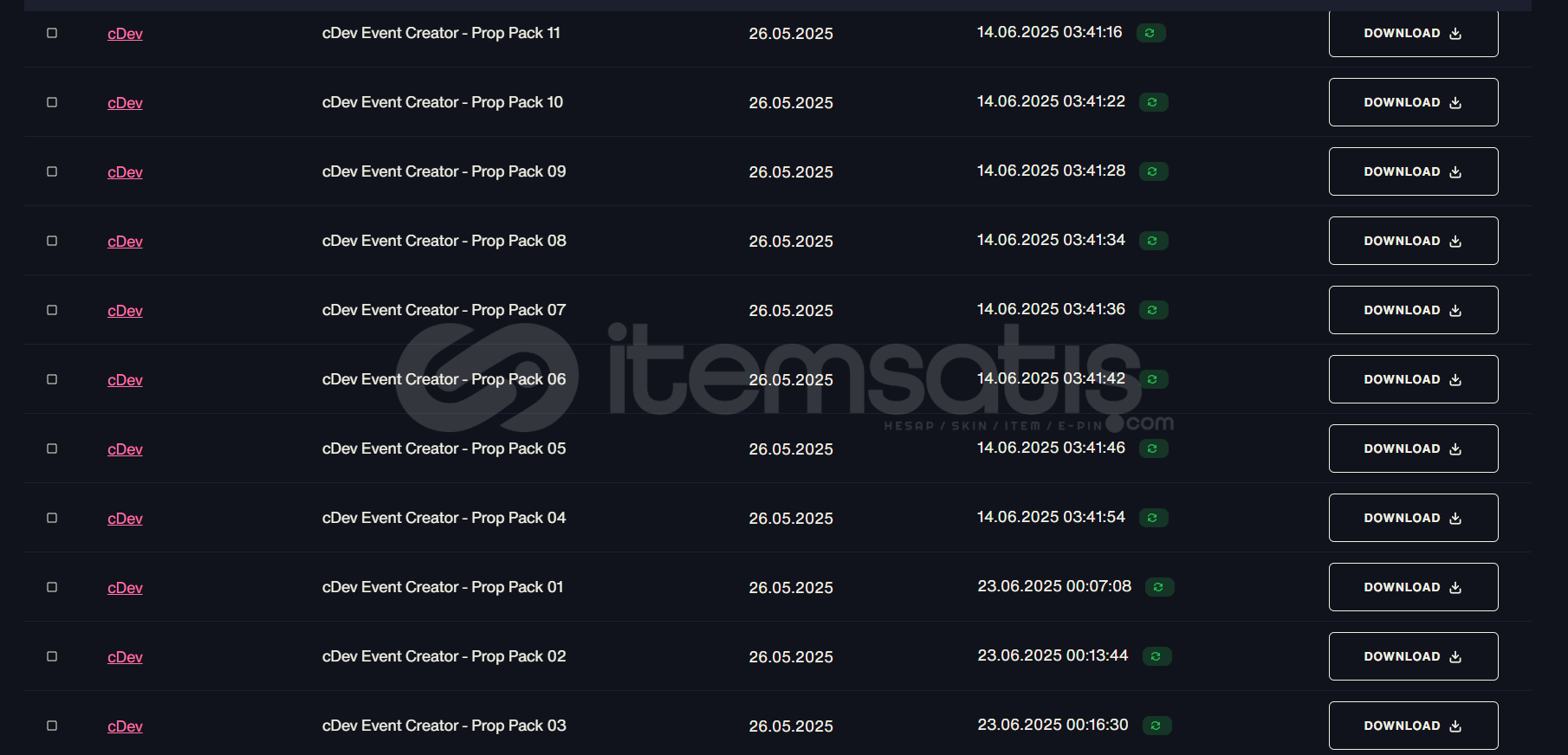Open cDev author link for Prop Pack 01
This screenshot has height=755, width=1568.
[125, 588]
